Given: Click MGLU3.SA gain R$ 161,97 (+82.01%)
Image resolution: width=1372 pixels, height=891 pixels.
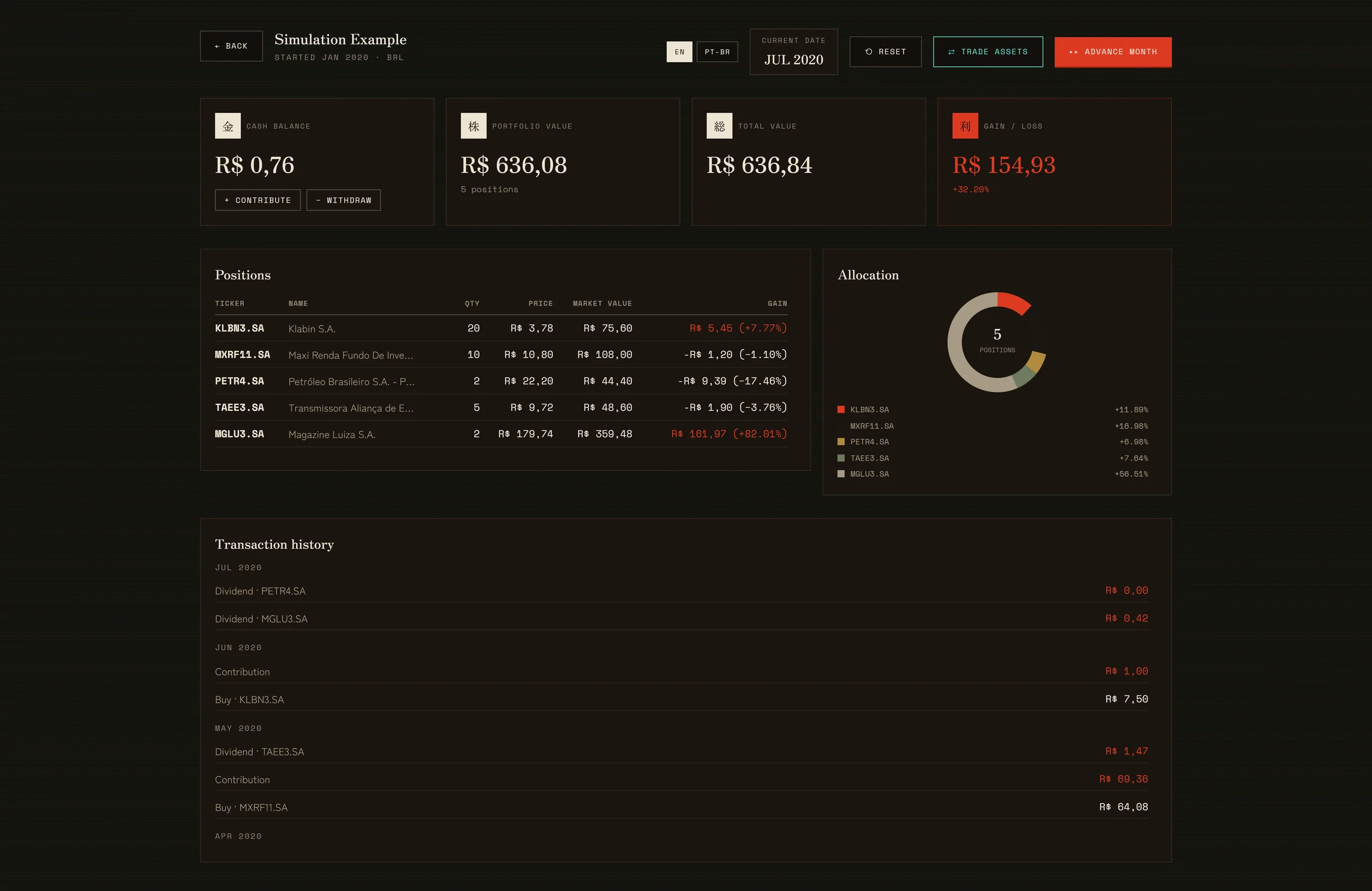Looking at the screenshot, I should tap(729, 434).
